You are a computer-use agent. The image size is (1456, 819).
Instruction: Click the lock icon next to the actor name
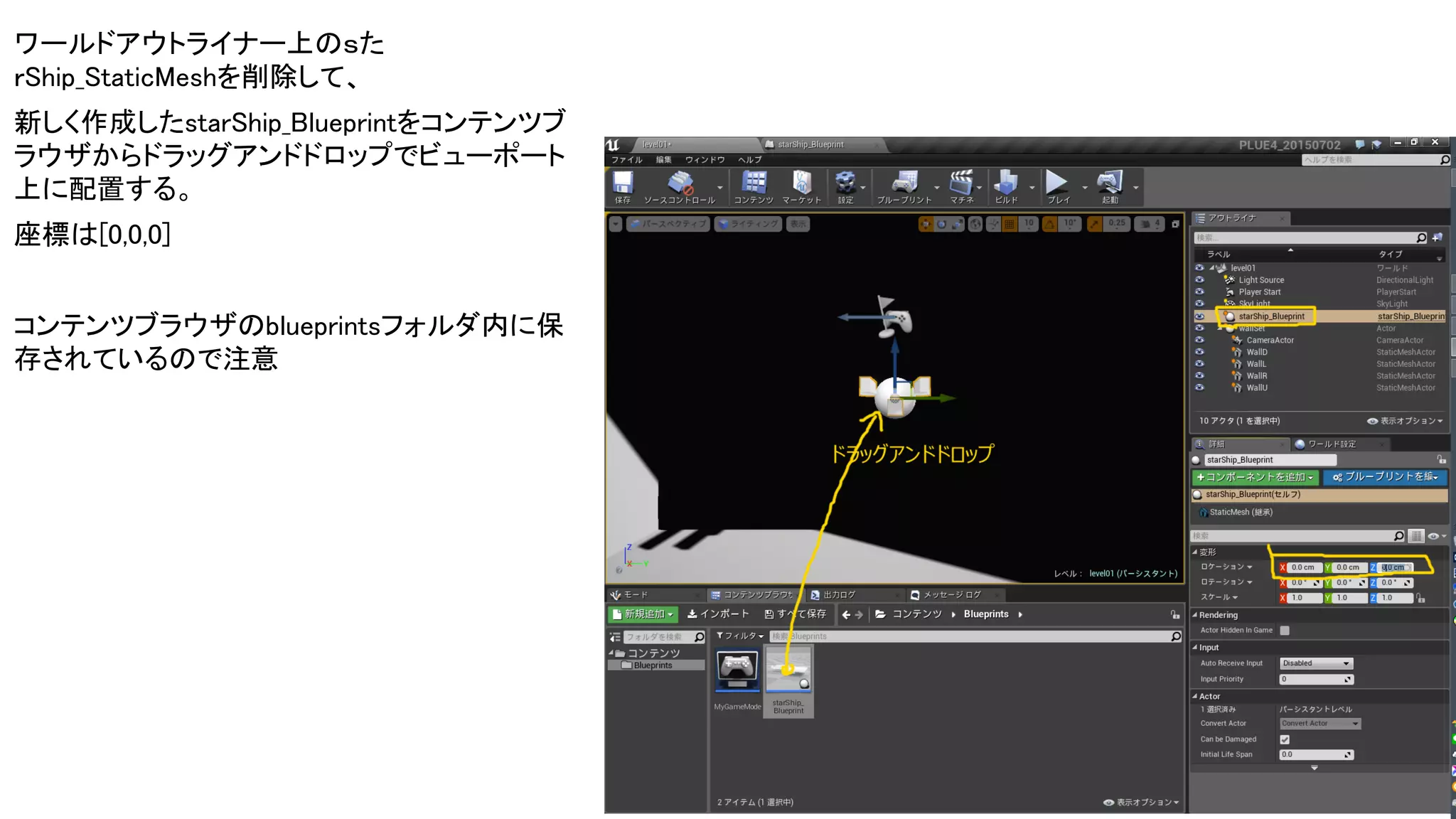click(x=1441, y=460)
